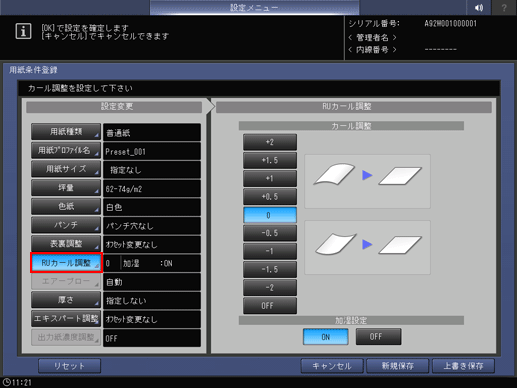Click the 白色 color value
Viewport: 517px width, 388px height.
152,207
